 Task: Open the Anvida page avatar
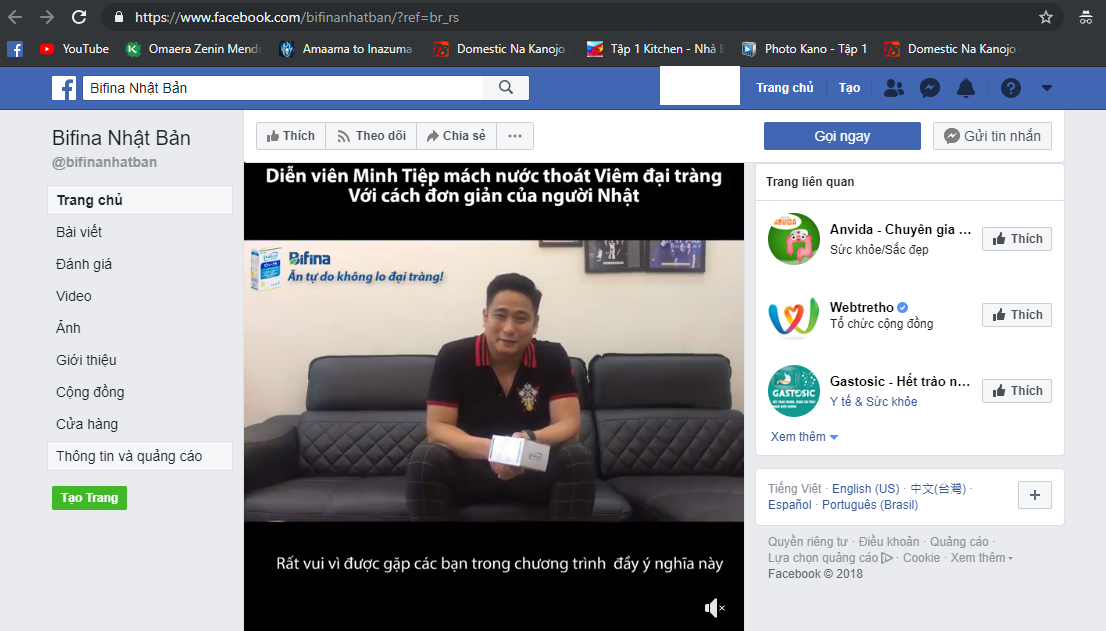794,239
